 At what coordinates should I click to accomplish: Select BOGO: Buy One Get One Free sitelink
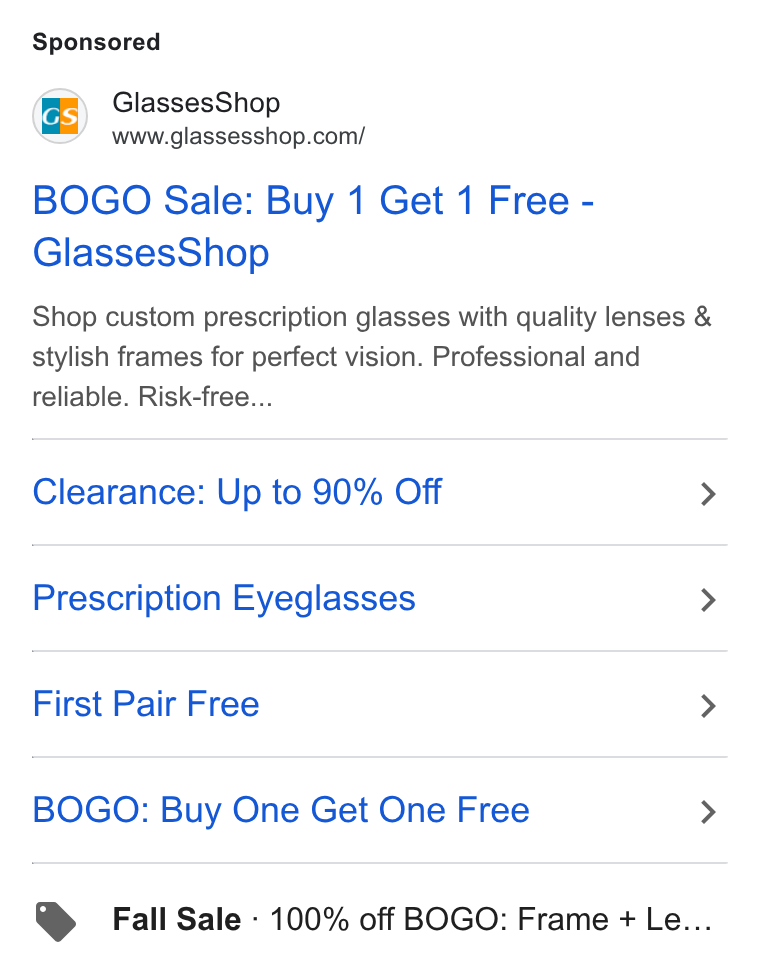pyautogui.click(x=281, y=811)
